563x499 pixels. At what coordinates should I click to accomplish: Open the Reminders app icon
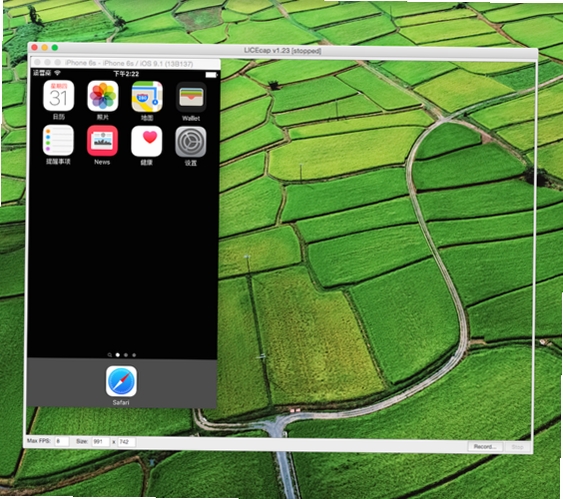[x=58, y=140]
